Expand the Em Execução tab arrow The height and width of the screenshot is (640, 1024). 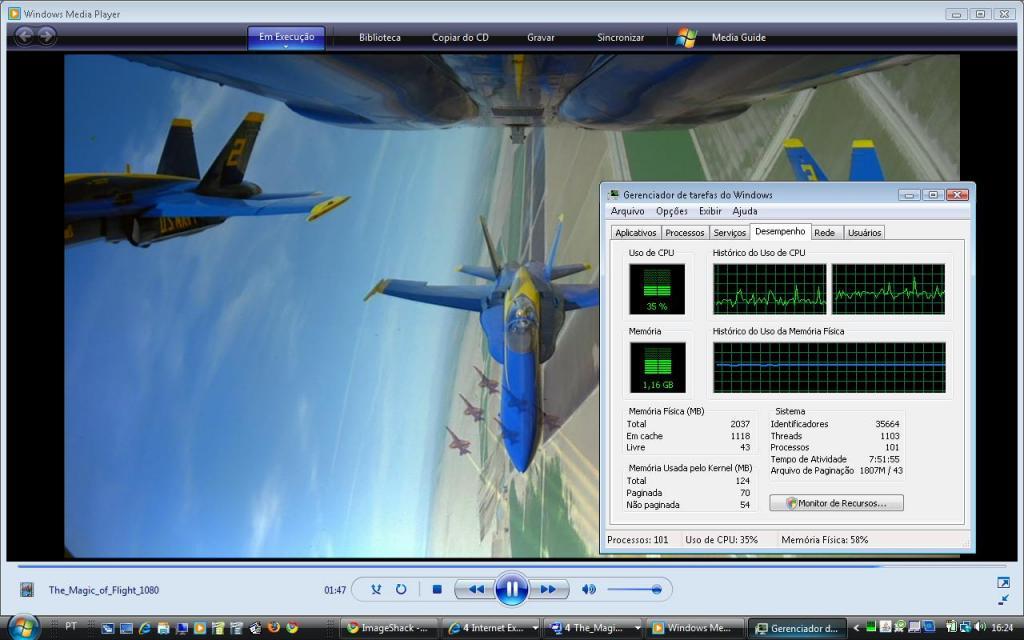coord(286,47)
